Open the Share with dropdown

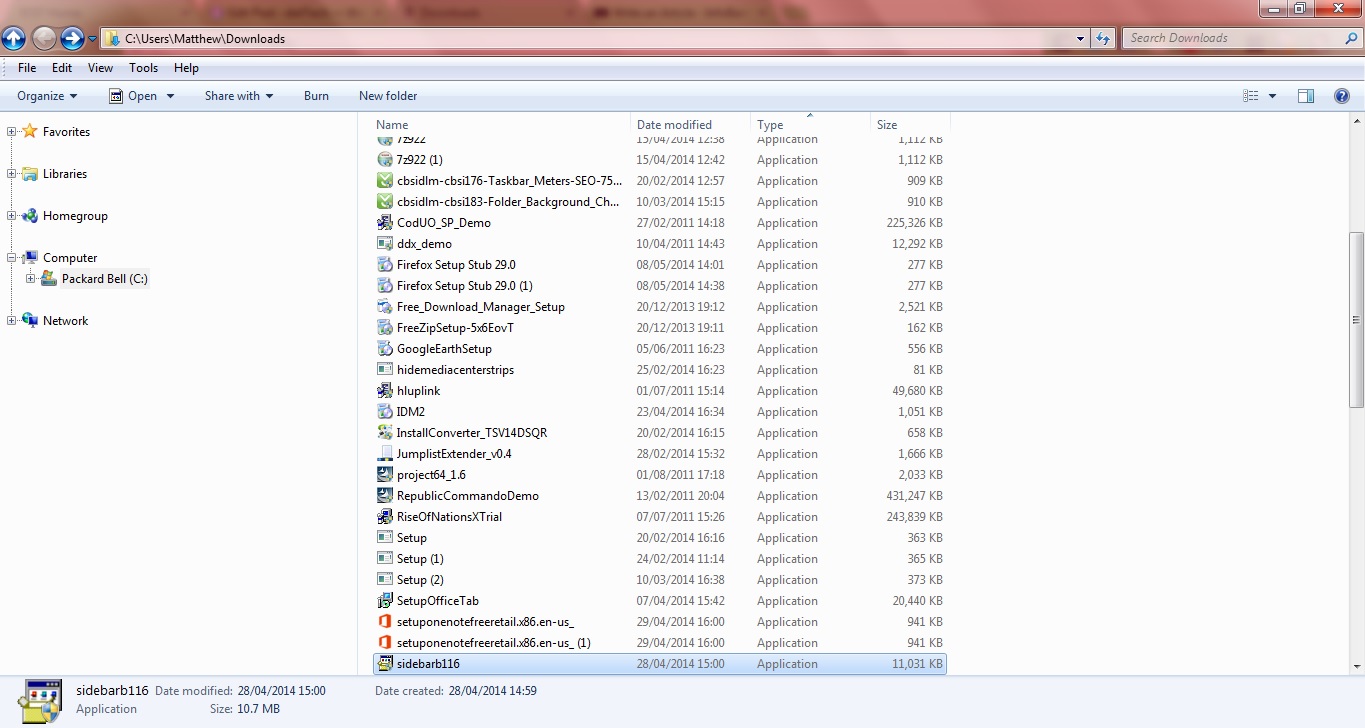click(239, 96)
